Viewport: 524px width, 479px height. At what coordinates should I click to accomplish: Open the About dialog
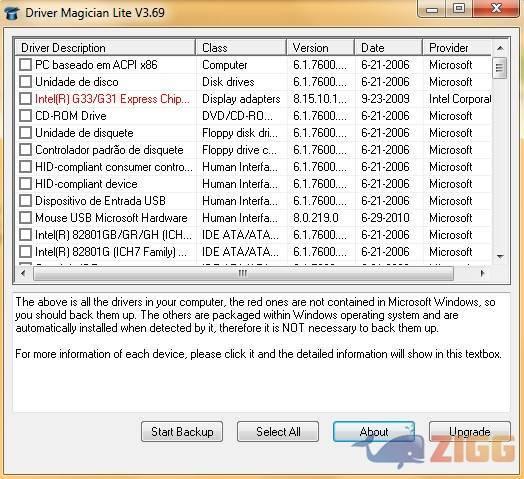click(x=374, y=432)
